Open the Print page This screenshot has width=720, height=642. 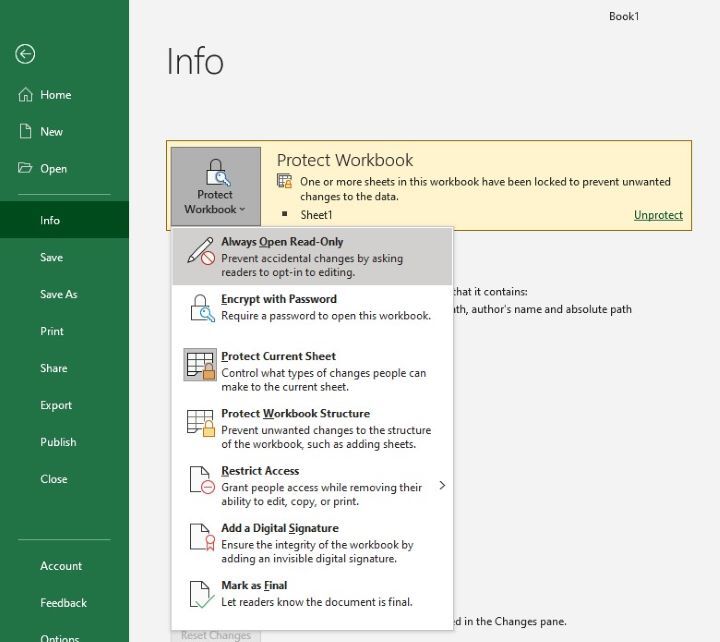64,331
